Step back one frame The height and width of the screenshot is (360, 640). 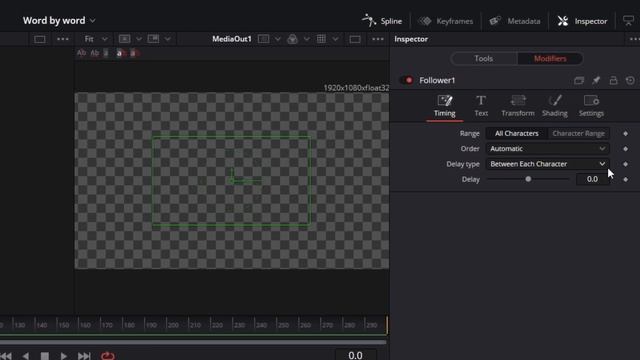(25, 356)
